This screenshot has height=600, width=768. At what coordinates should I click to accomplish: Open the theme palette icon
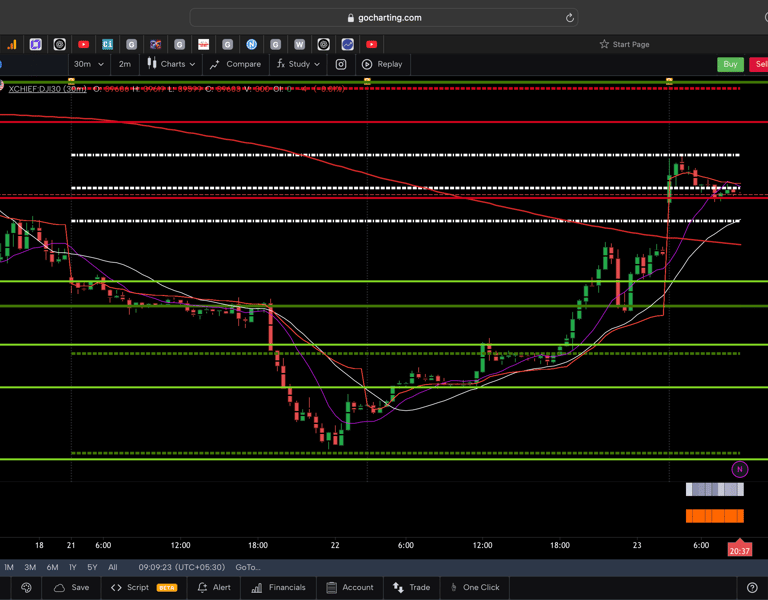click(x=26, y=587)
